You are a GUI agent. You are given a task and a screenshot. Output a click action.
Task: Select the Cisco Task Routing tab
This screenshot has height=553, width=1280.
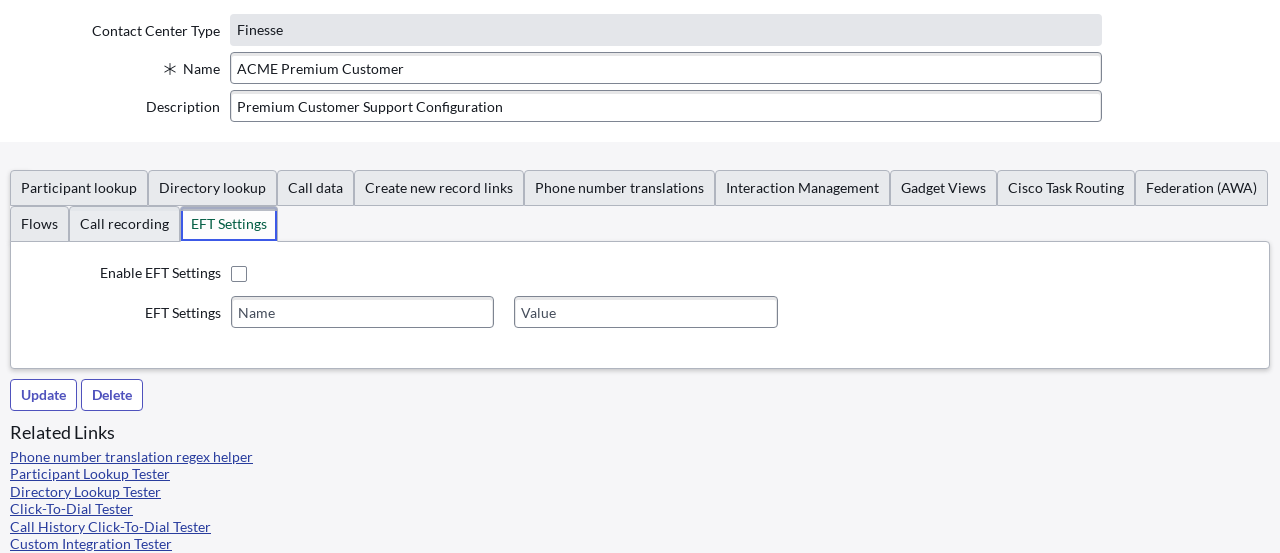pos(1066,188)
